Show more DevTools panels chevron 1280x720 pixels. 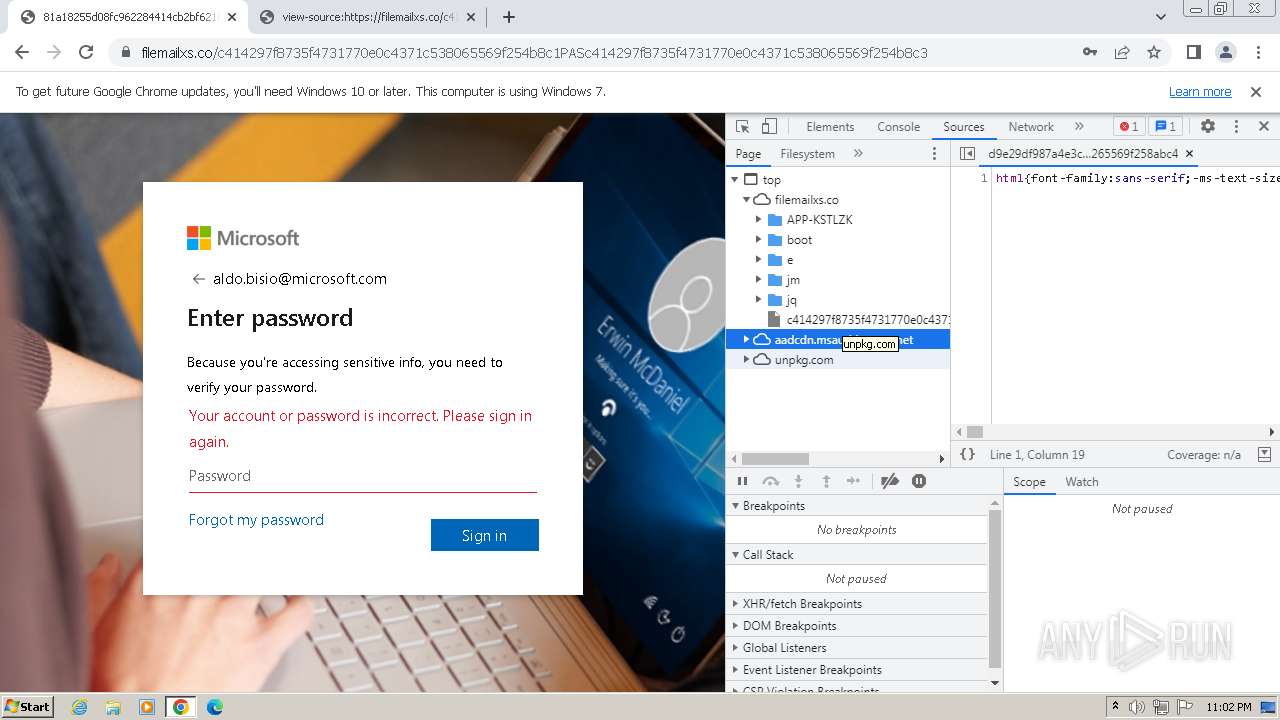[1079, 127]
